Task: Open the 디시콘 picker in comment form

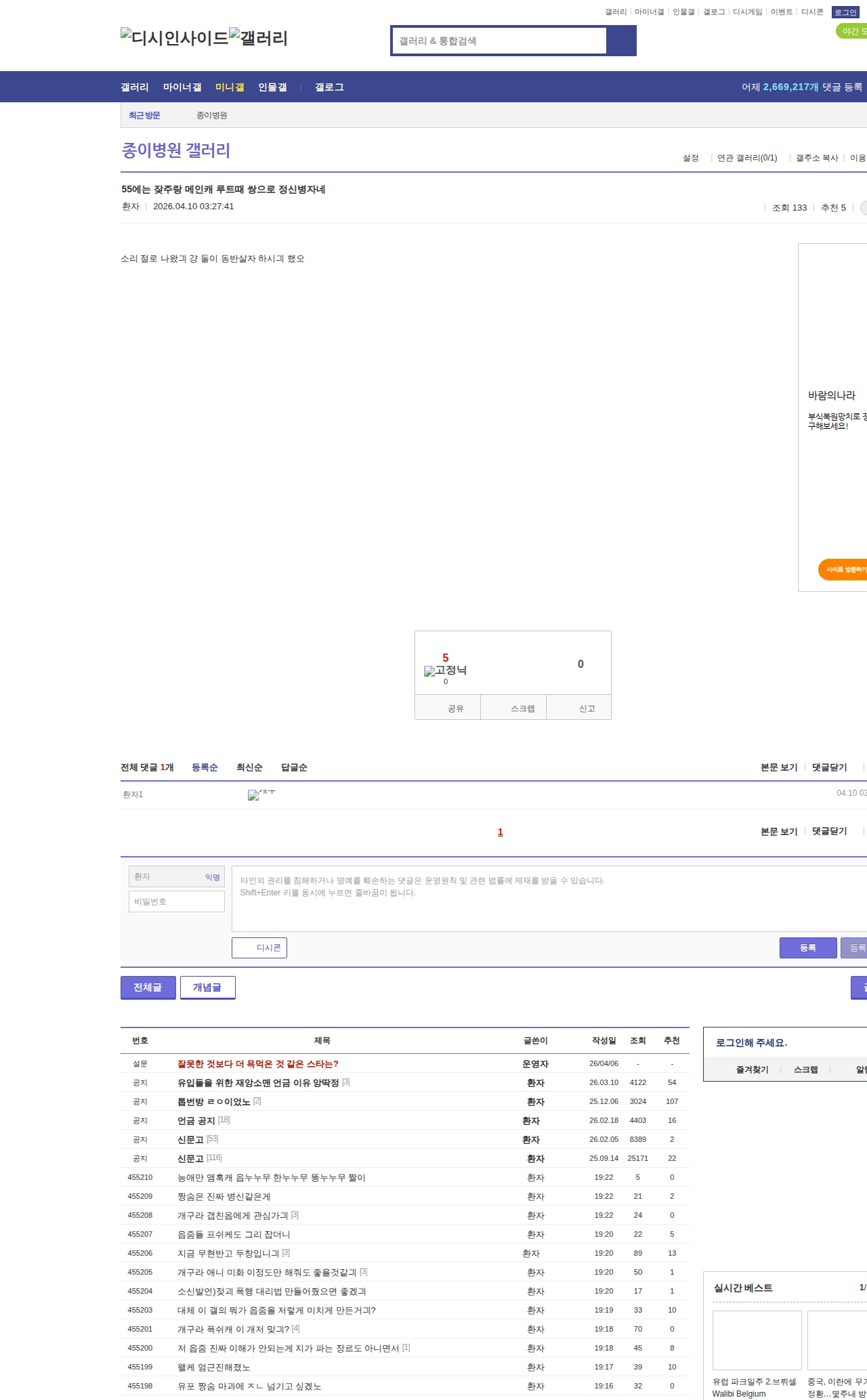Action: (259, 948)
